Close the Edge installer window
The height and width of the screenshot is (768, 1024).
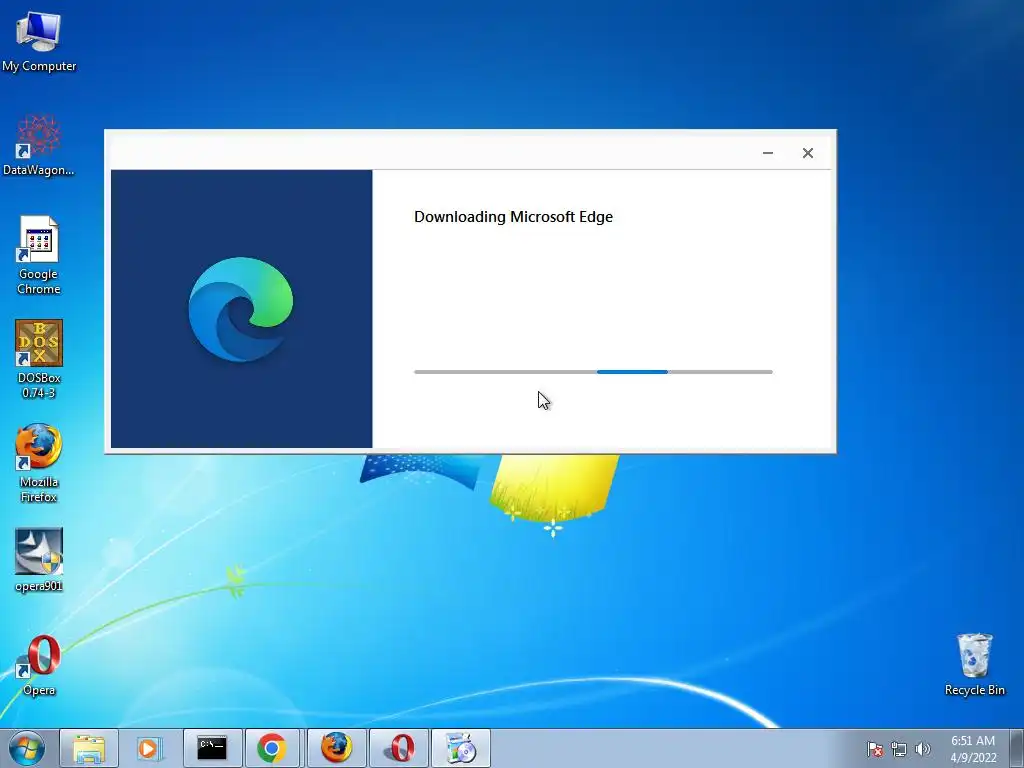pyautogui.click(x=808, y=153)
